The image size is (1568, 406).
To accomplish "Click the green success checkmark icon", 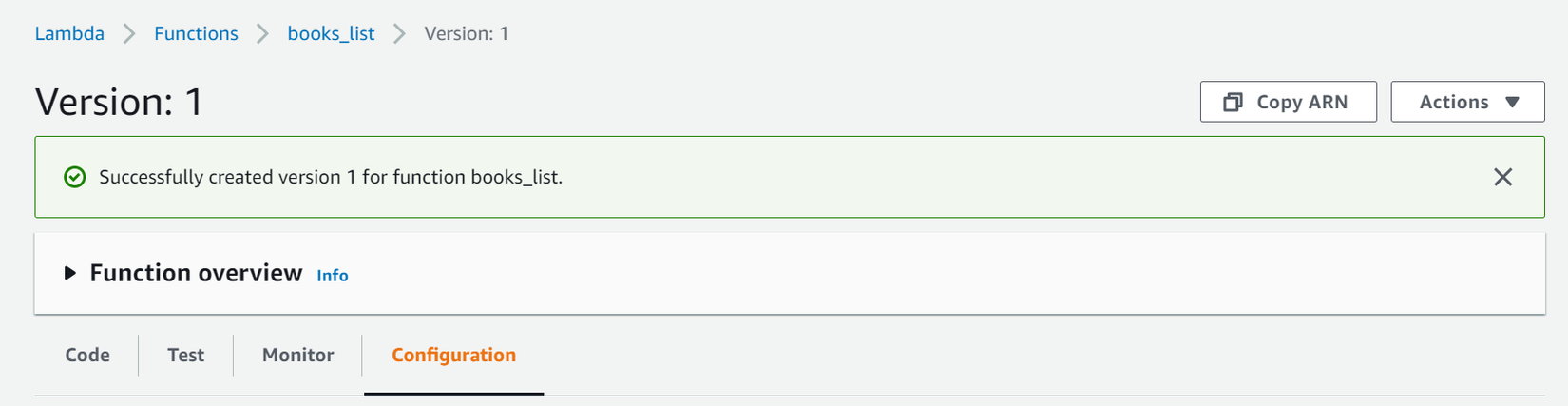I will click(74, 177).
